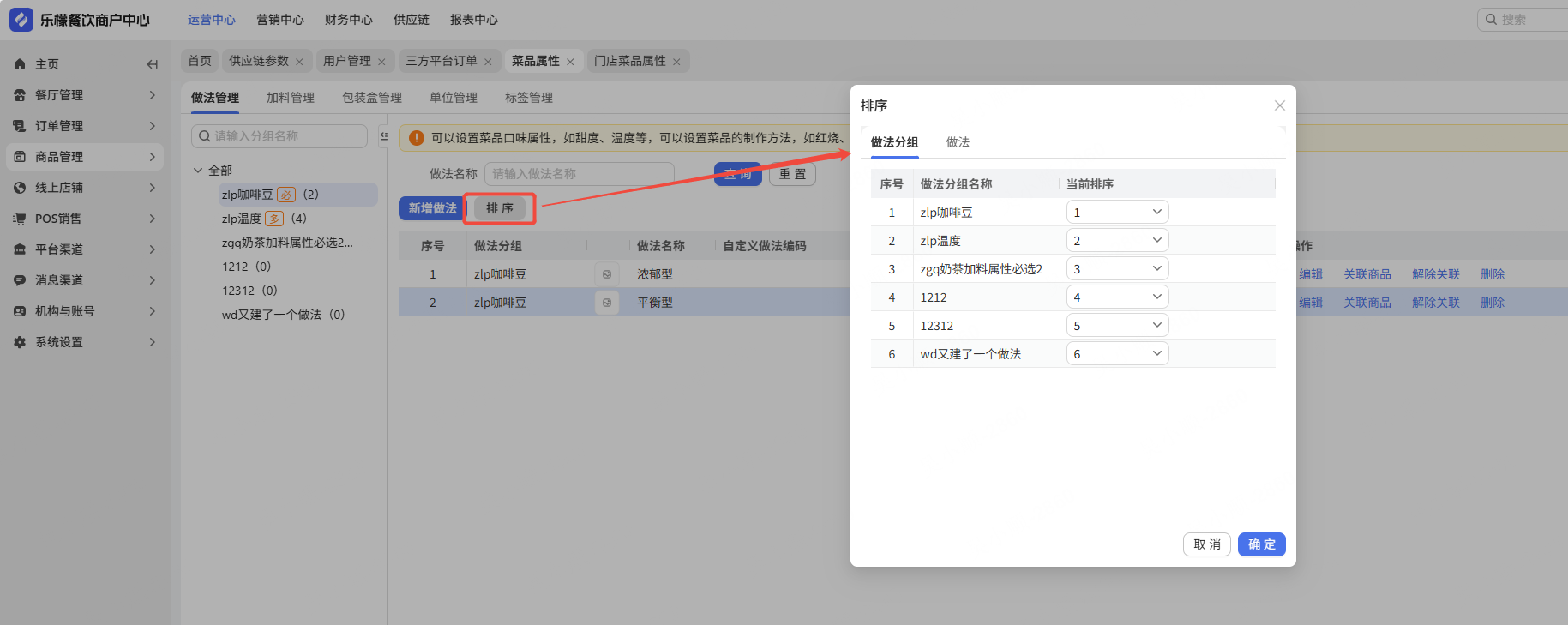Click the 请输入做法名称 input field
The height and width of the screenshot is (625, 1568).
[x=580, y=174]
